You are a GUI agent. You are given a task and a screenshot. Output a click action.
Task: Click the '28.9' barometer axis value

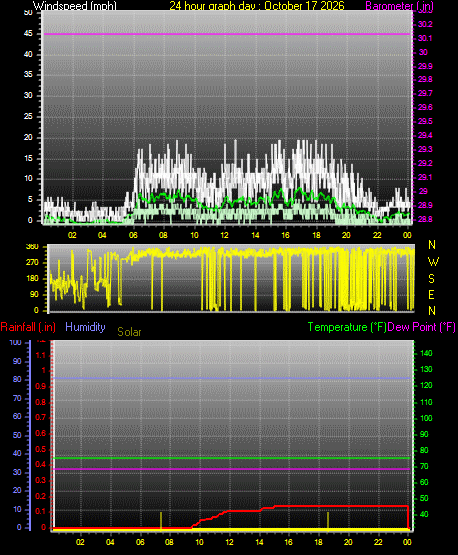425,205
